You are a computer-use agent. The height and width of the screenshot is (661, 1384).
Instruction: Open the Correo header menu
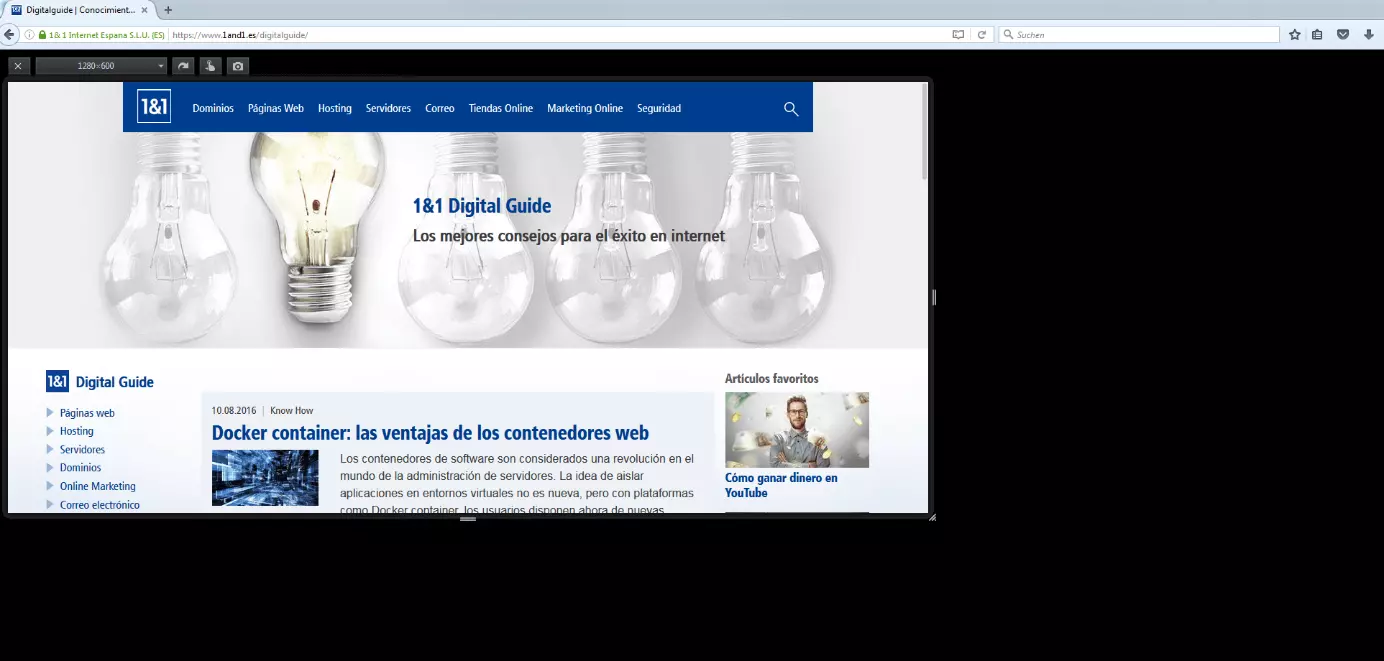pos(440,108)
